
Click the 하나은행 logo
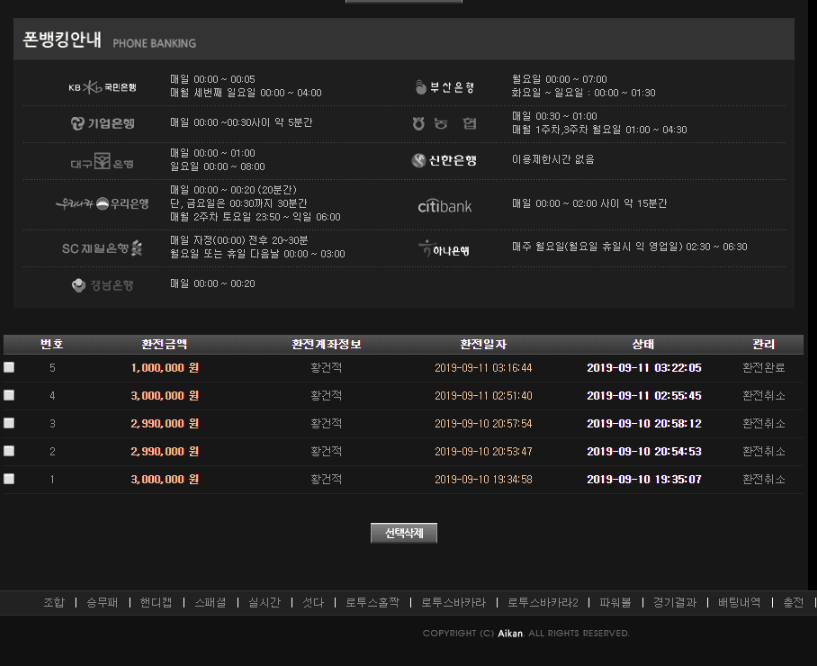click(x=444, y=249)
